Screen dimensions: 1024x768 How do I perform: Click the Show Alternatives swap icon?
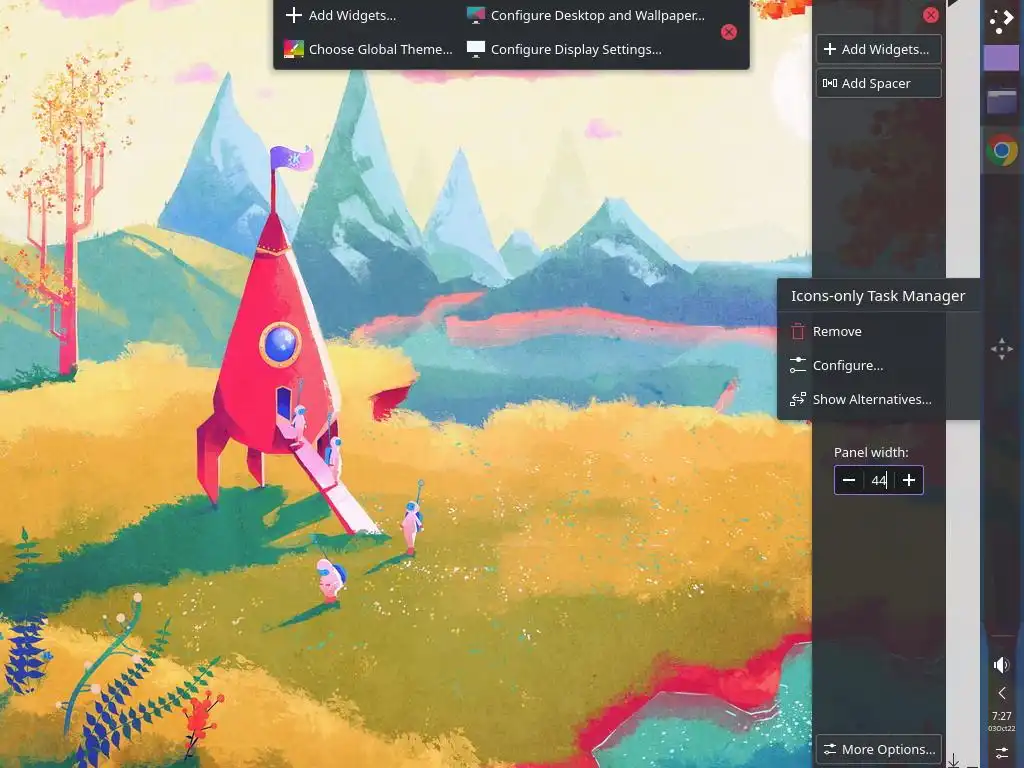click(797, 399)
